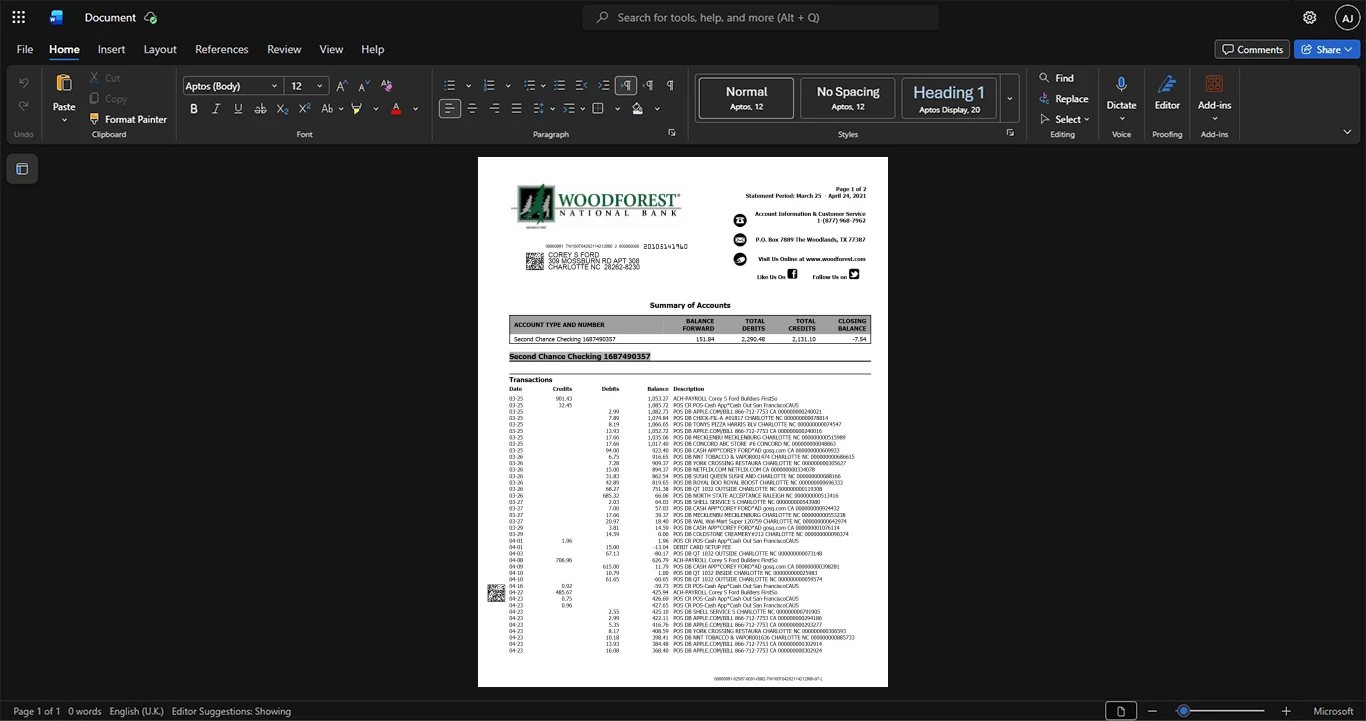Expand highlight colour dropdown arrow
Screen dimensions: 1366x721
coord(376,108)
